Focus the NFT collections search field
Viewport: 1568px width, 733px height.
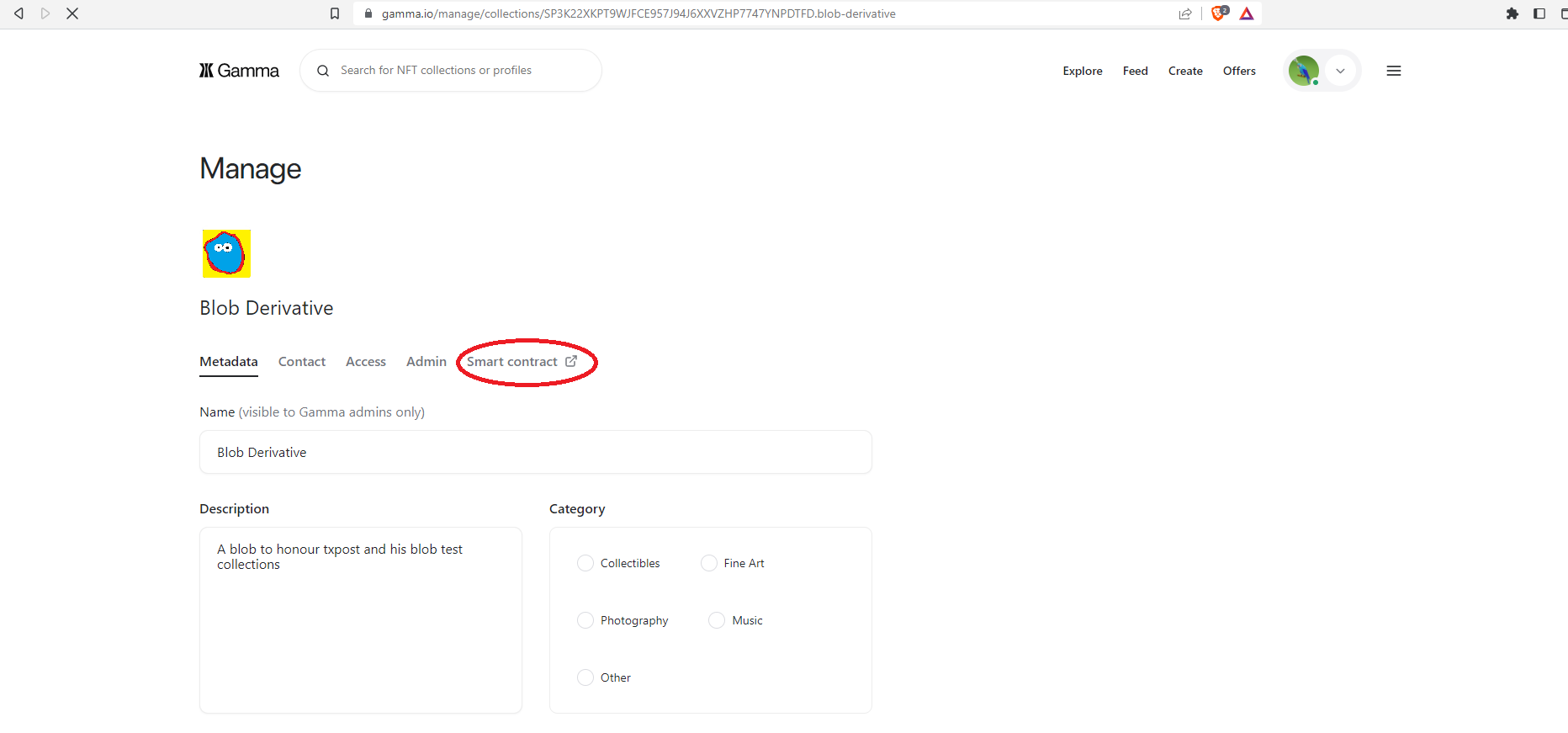[x=451, y=71]
